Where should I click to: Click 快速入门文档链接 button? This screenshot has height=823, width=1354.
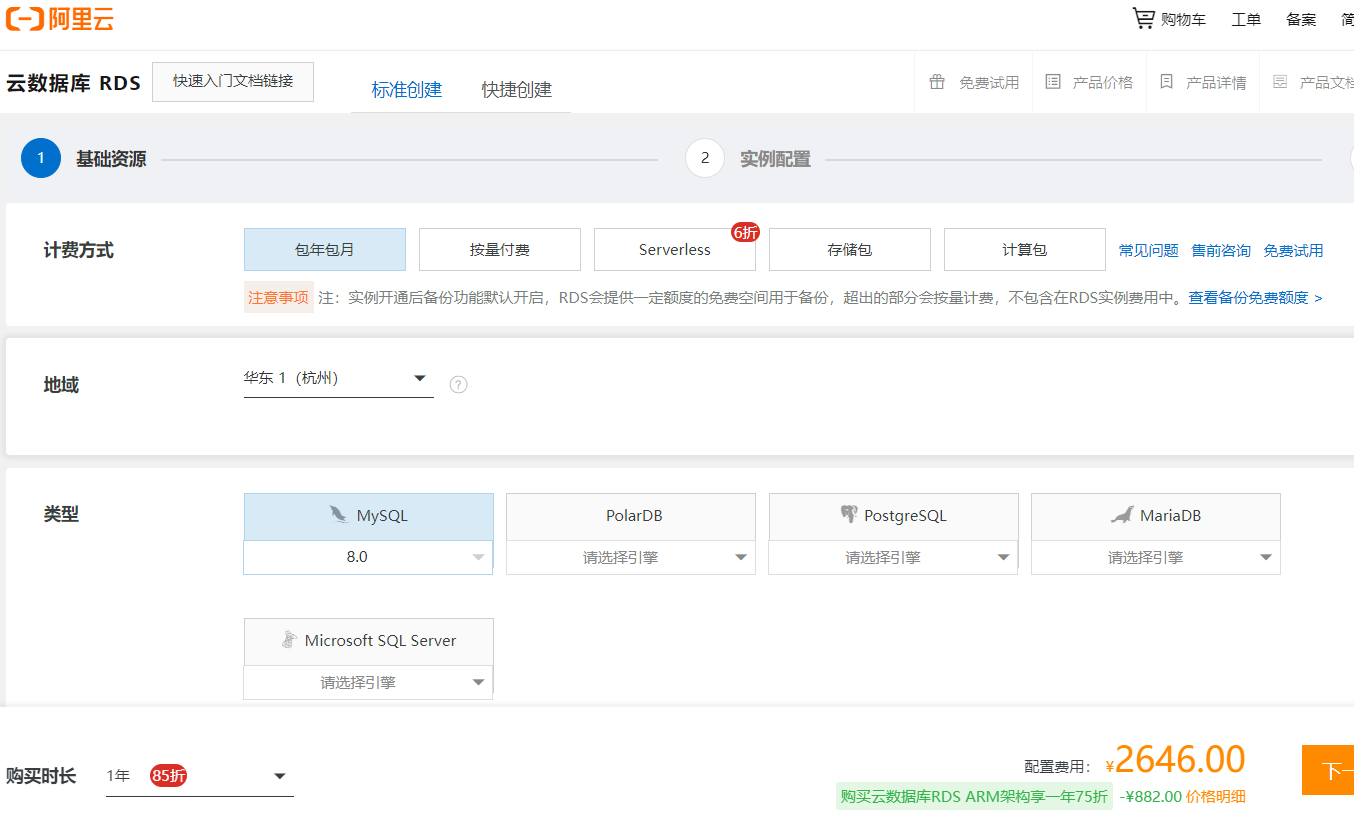pyautogui.click(x=233, y=82)
